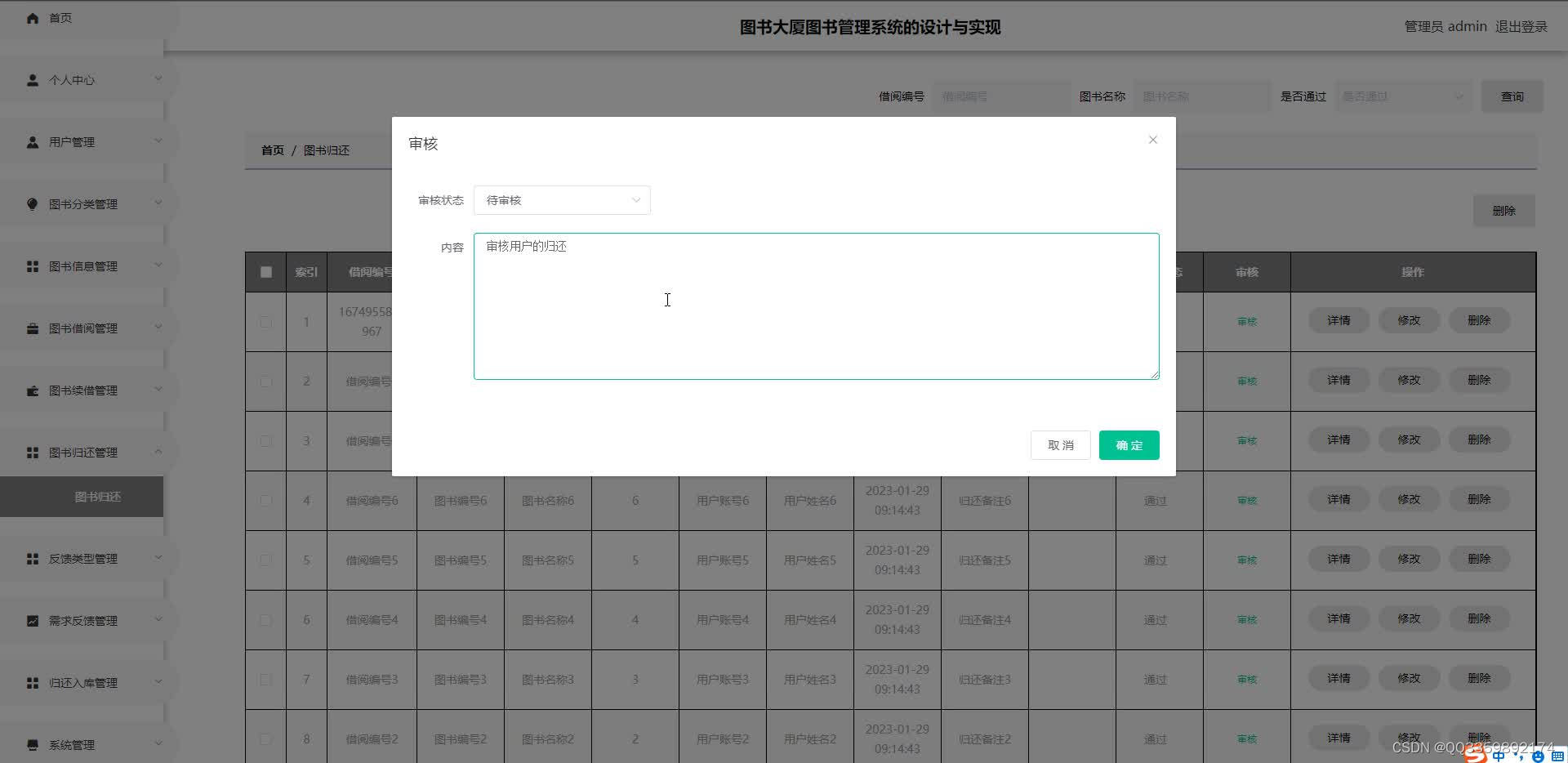Click the user icon beside 用户管理

pos(33,142)
